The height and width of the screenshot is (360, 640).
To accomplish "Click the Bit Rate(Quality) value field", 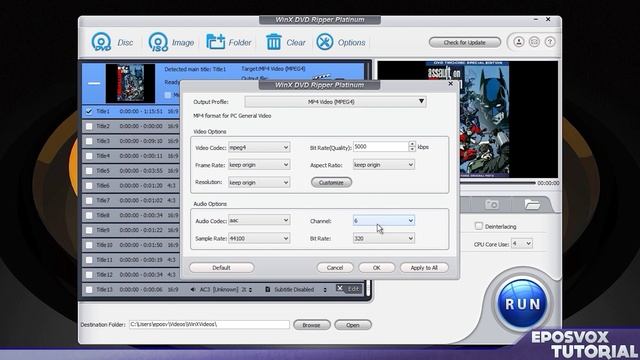I will tap(380, 147).
